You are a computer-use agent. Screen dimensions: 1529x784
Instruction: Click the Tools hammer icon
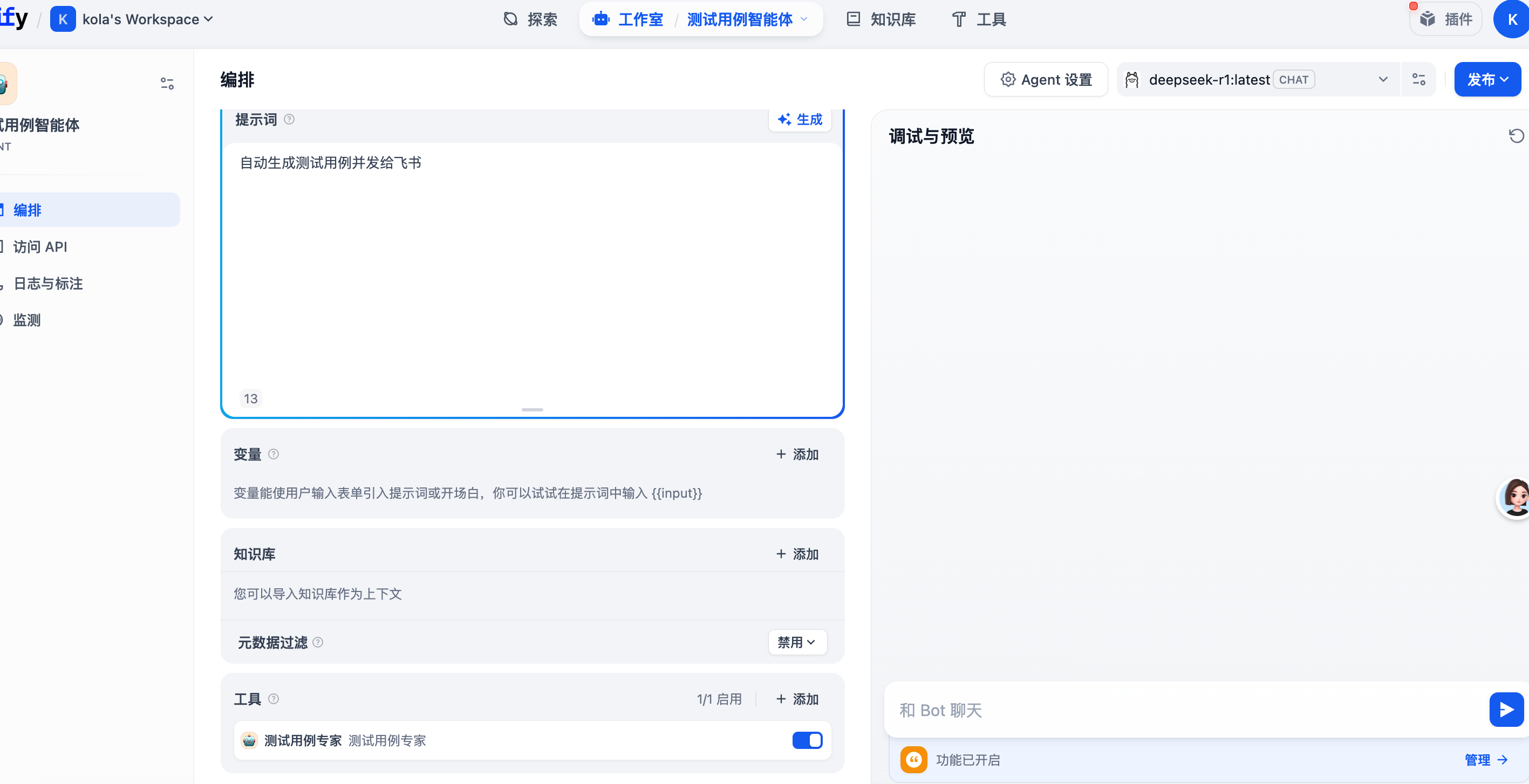(959, 19)
